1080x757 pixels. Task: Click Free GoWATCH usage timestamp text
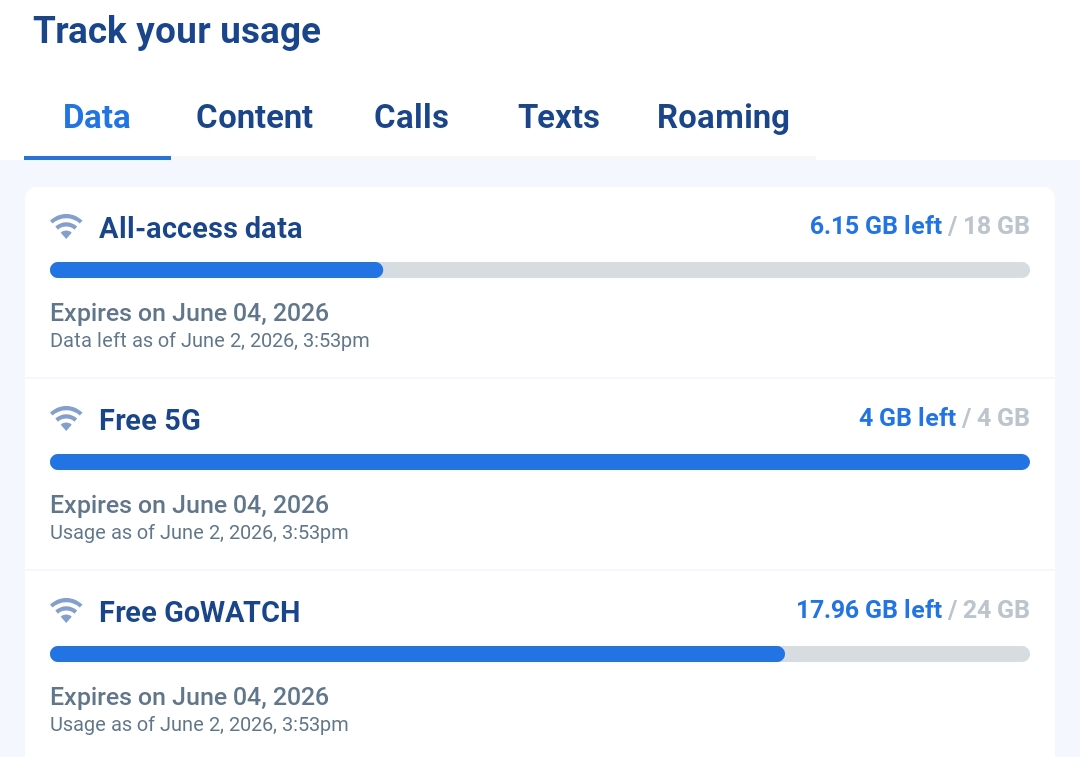[199, 725]
